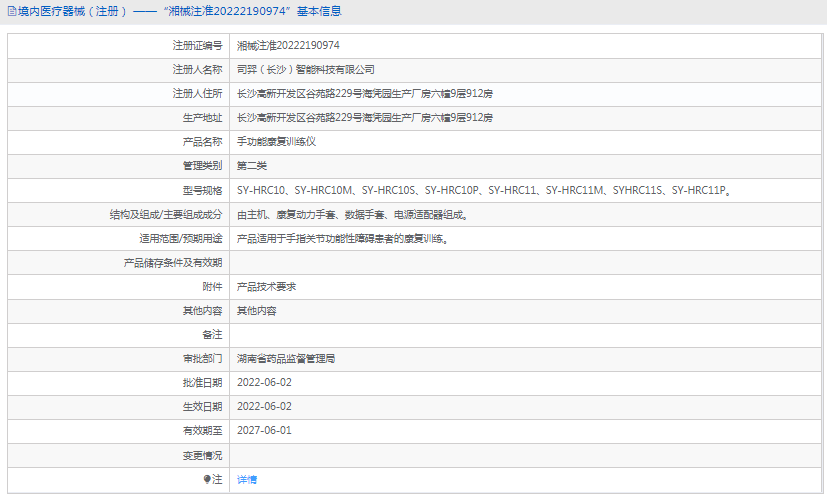Click the bulb icon beside 注
Viewport: 827px width, 500px height.
pyautogui.click(x=207, y=479)
